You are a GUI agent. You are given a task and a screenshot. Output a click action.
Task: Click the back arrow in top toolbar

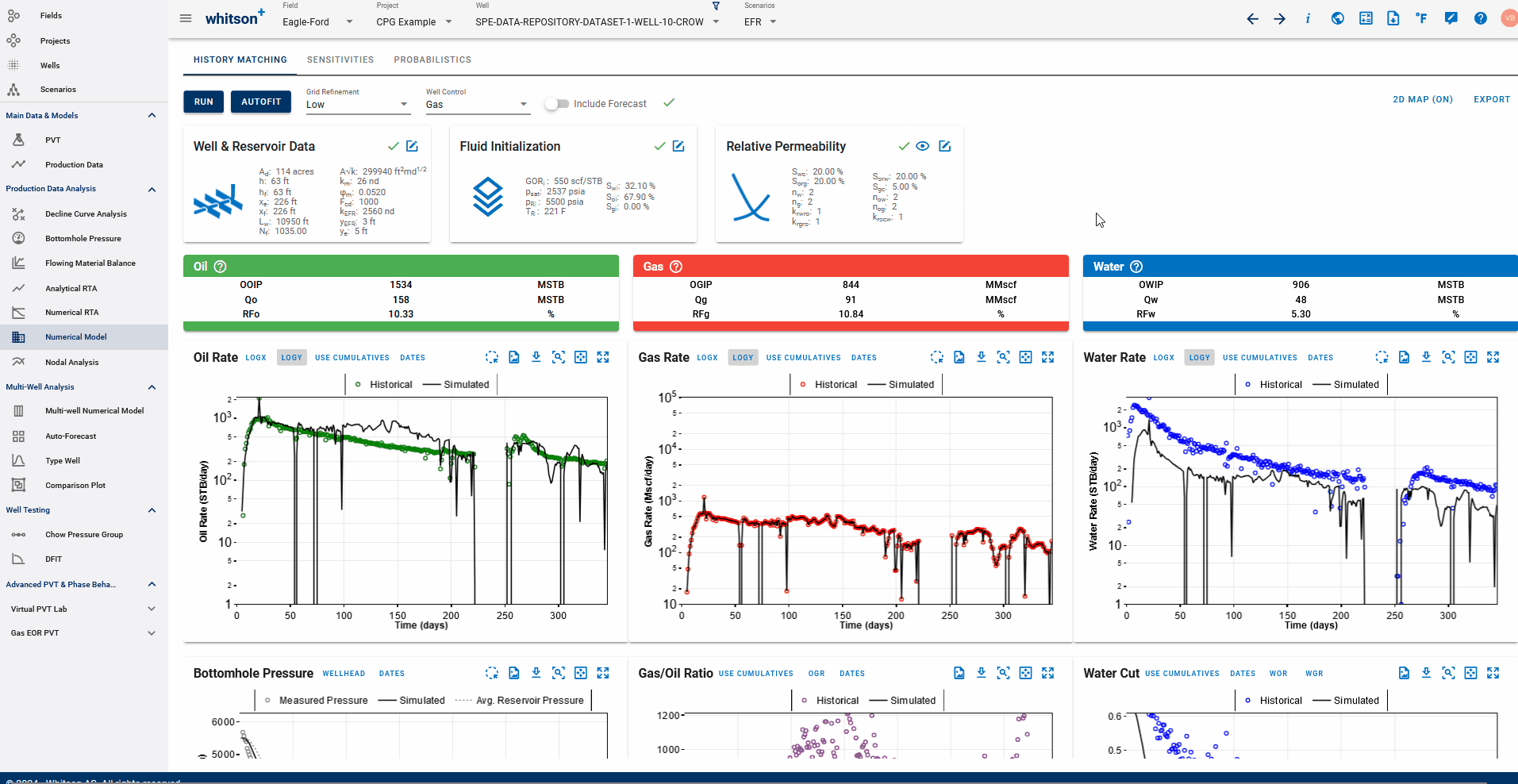[1252, 19]
